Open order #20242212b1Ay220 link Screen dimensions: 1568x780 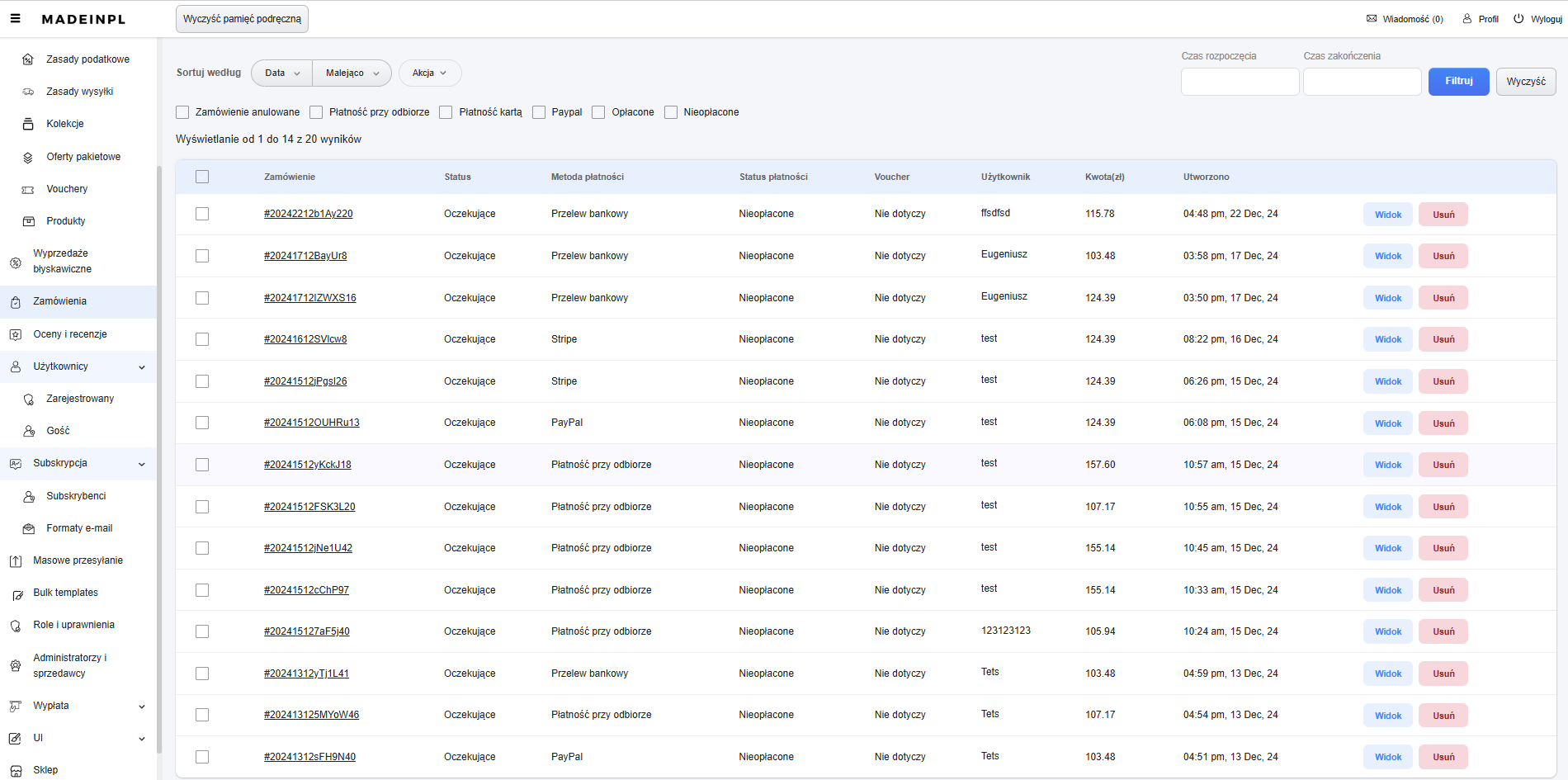click(x=308, y=214)
